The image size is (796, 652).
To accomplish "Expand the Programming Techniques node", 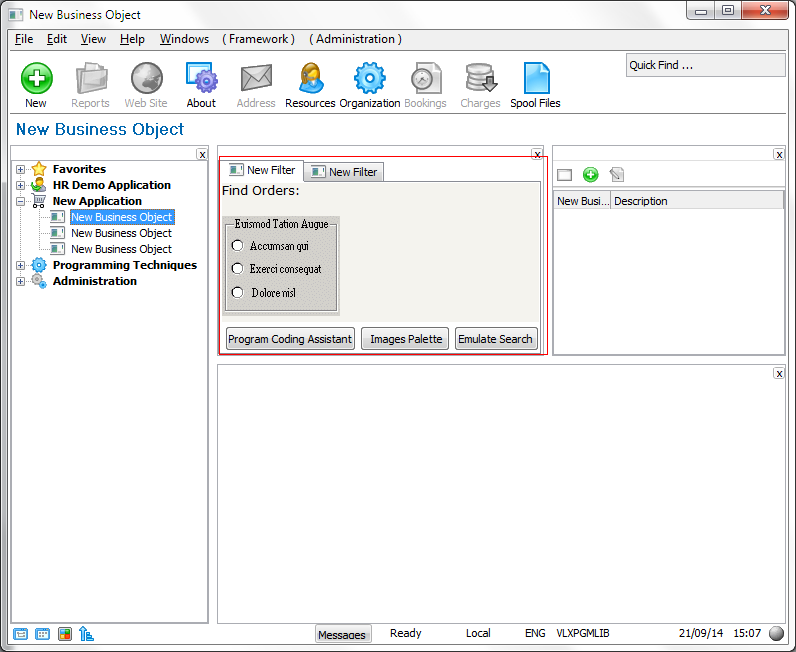I will (20, 266).
